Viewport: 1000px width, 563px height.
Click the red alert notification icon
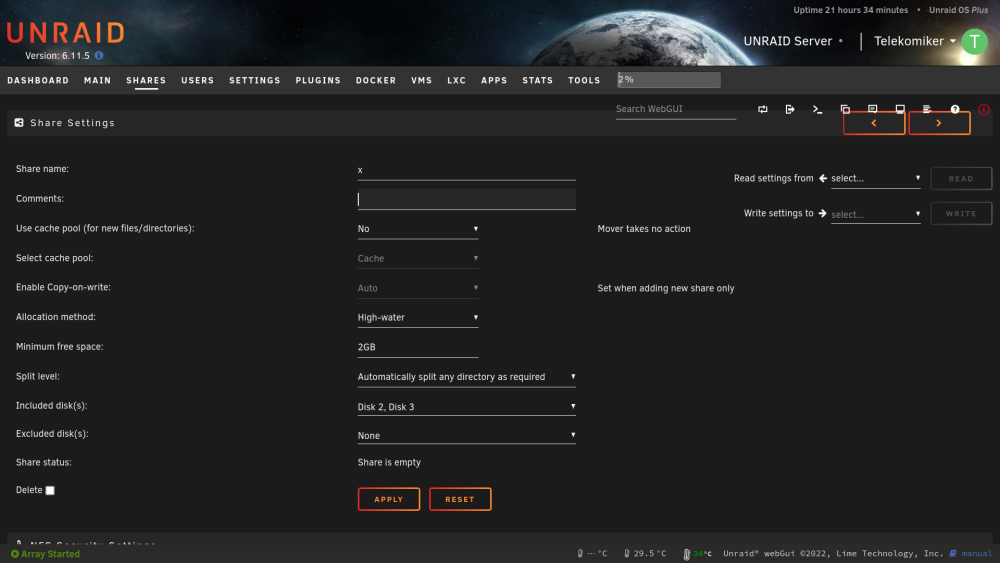click(x=983, y=109)
